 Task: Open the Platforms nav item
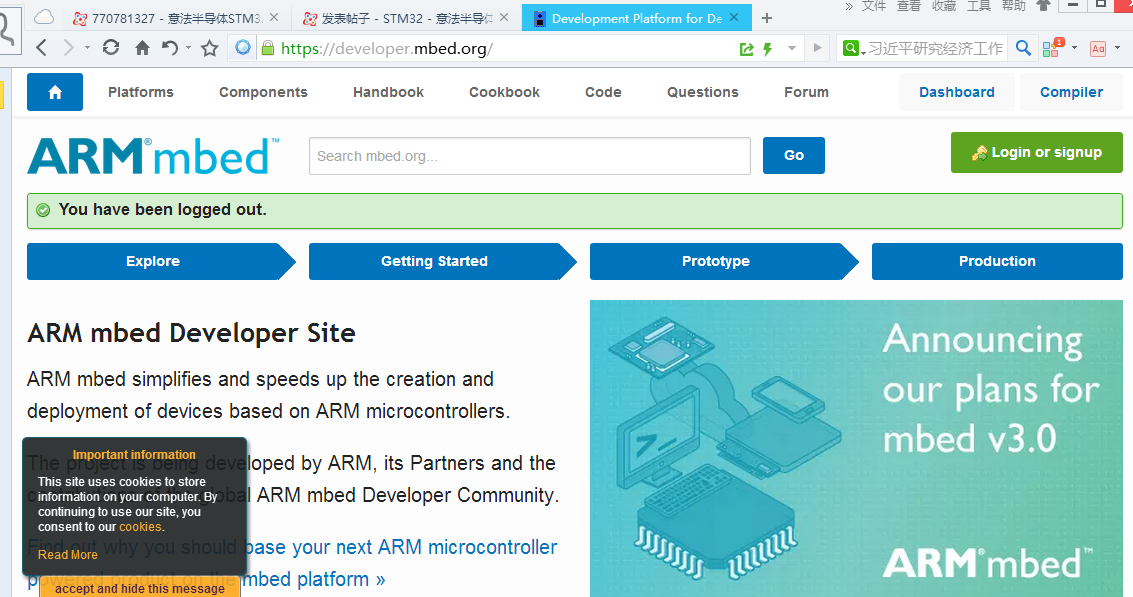(x=141, y=93)
